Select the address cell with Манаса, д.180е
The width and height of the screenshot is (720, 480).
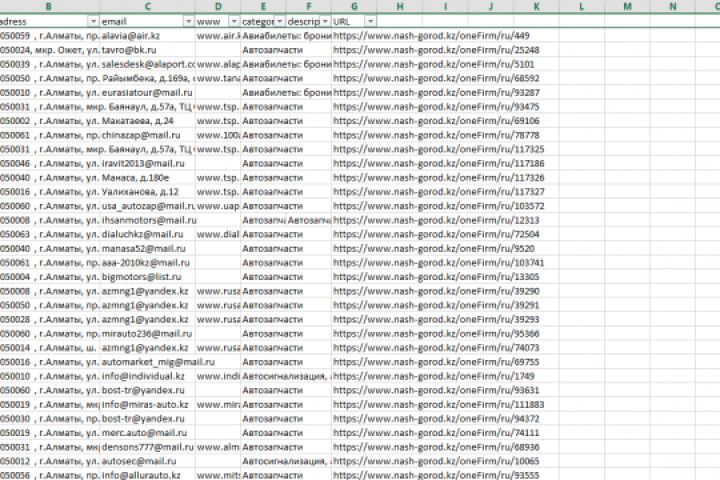(49, 178)
